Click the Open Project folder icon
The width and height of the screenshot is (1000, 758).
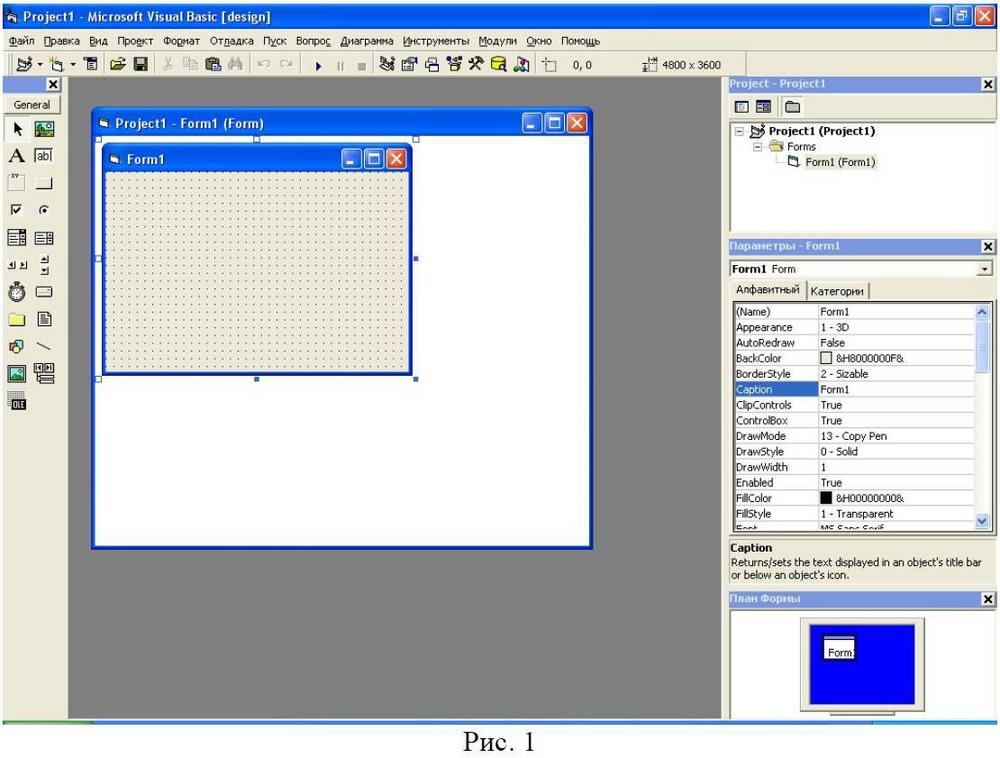click(x=118, y=64)
